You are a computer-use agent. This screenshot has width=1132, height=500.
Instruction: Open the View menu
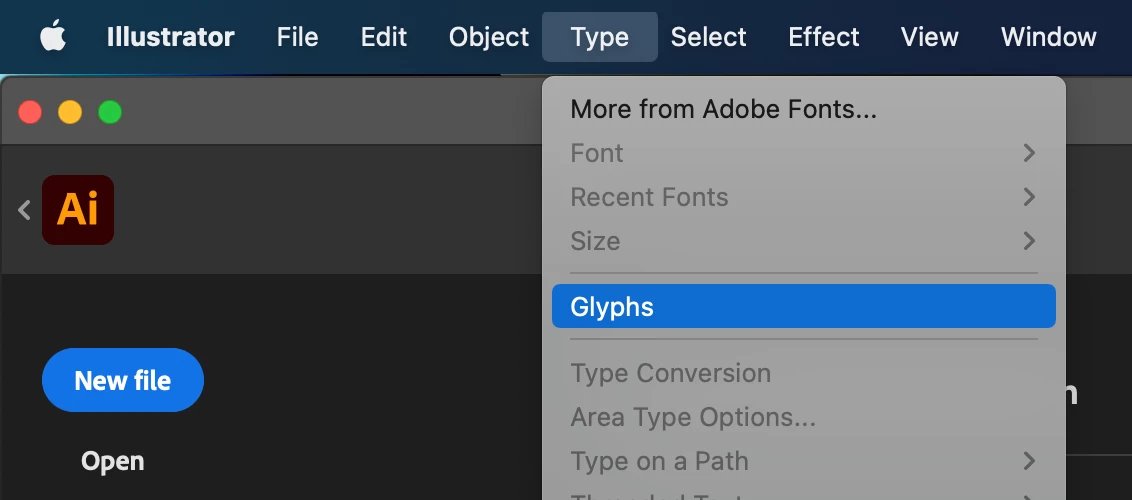(930, 37)
